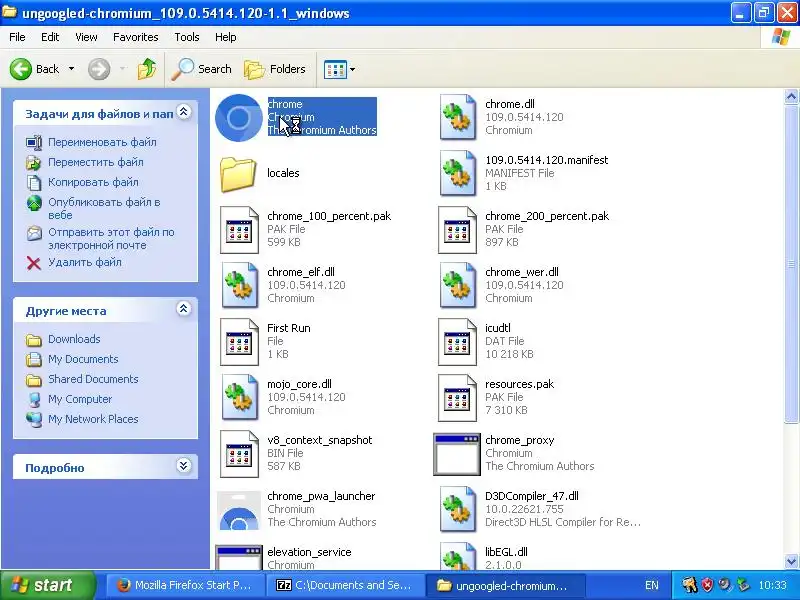Go to Downloads in other places
This screenshot has height=600, width=800.
pos(74,339)
